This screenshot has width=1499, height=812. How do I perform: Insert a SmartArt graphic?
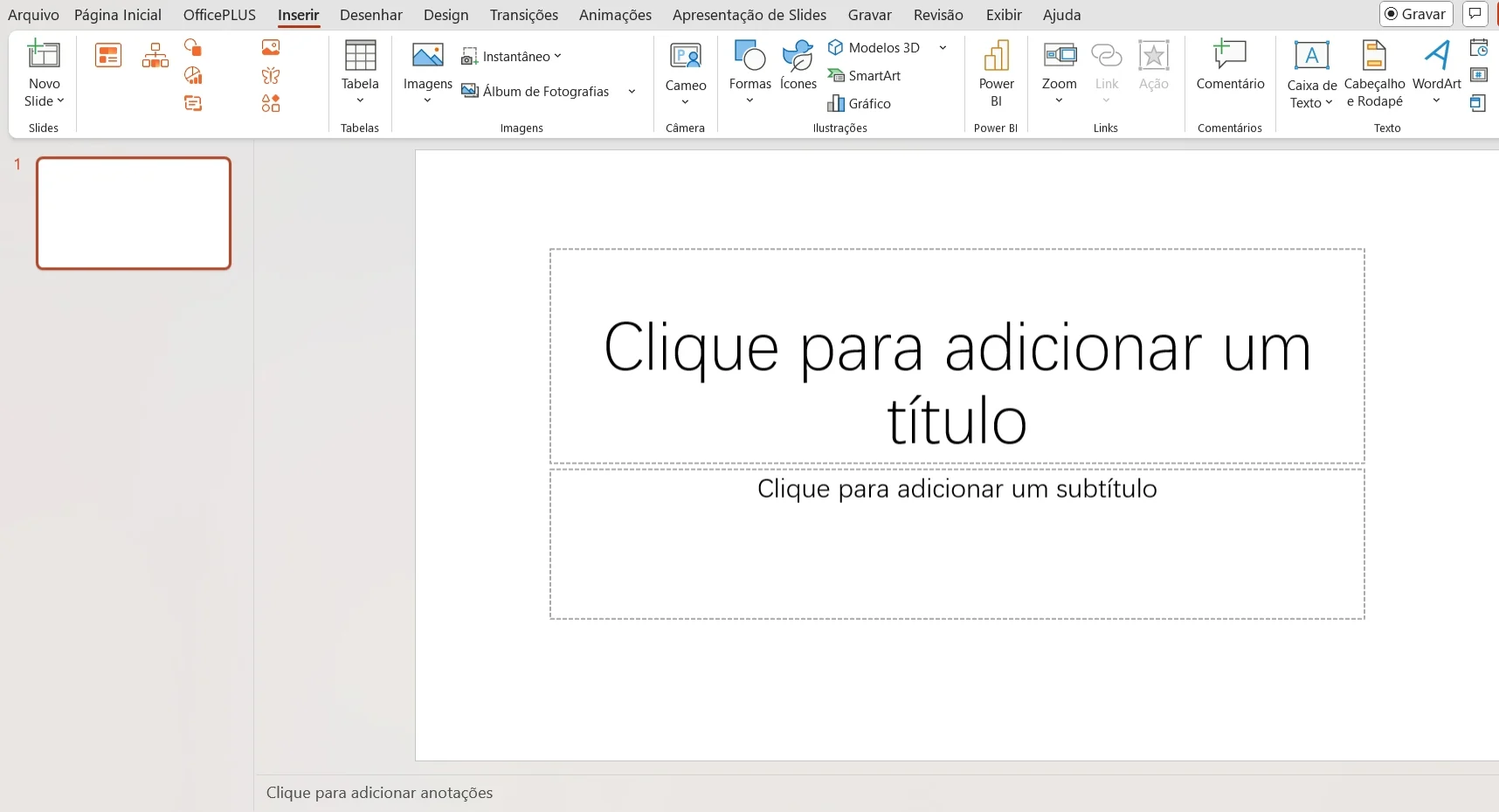pyautogui.click(x=865, y=75)
